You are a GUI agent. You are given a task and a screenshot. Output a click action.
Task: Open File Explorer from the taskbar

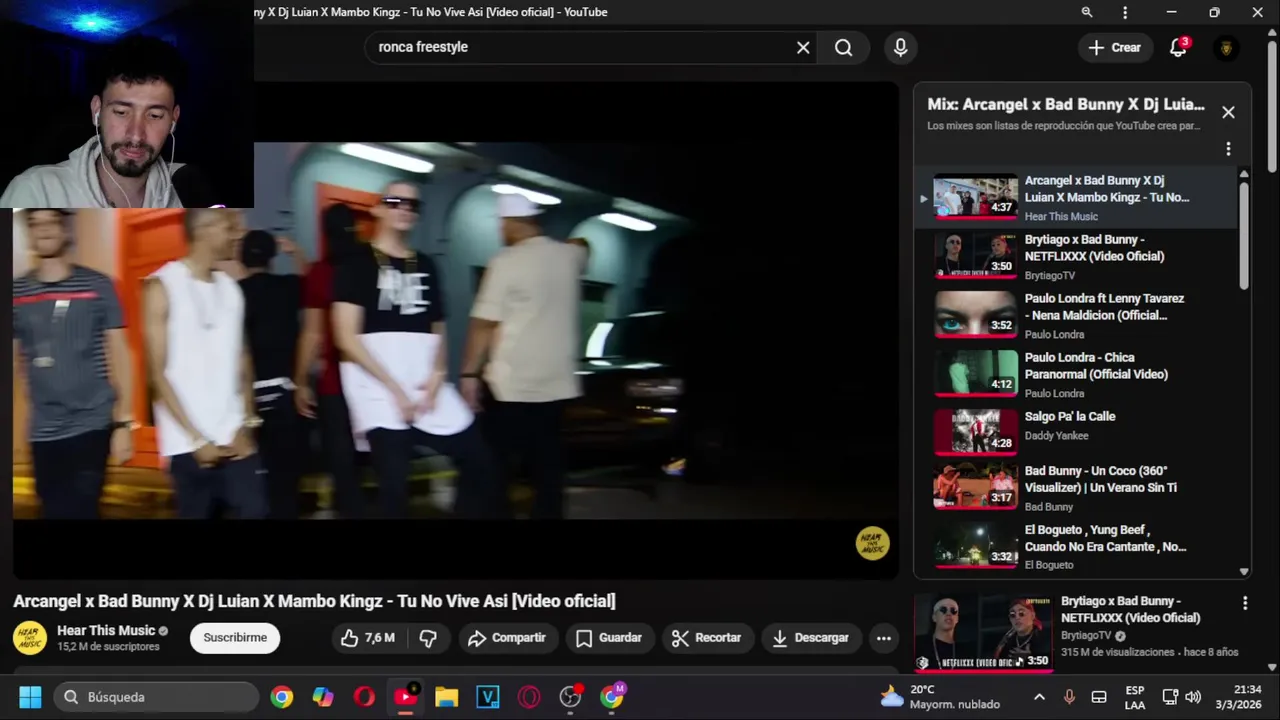(447, 697)
